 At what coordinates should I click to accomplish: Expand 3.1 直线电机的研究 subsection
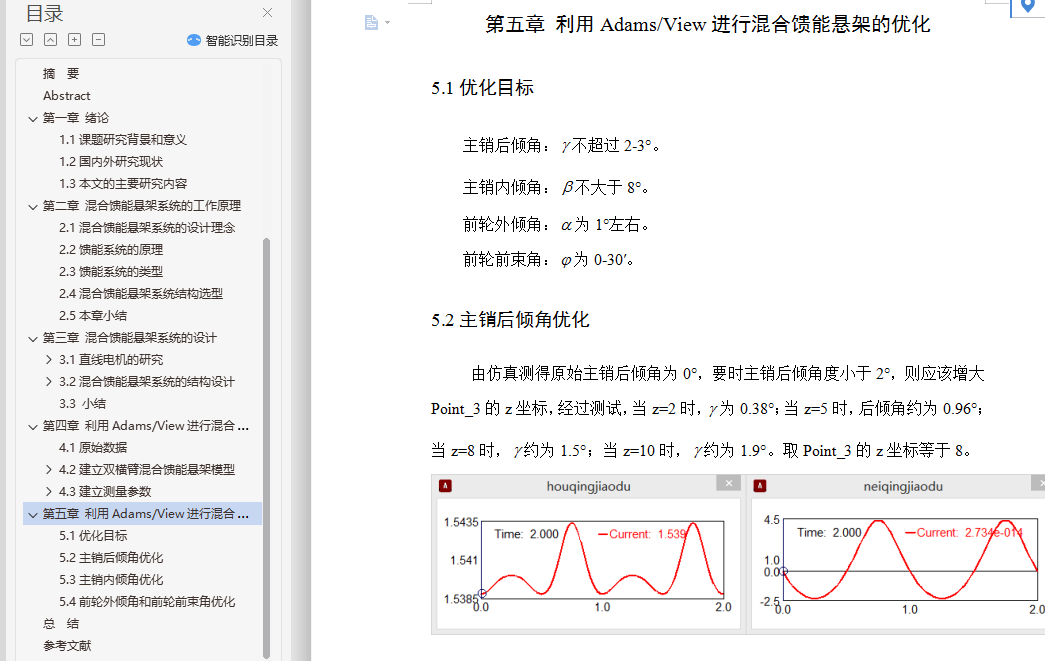(49, 360)
